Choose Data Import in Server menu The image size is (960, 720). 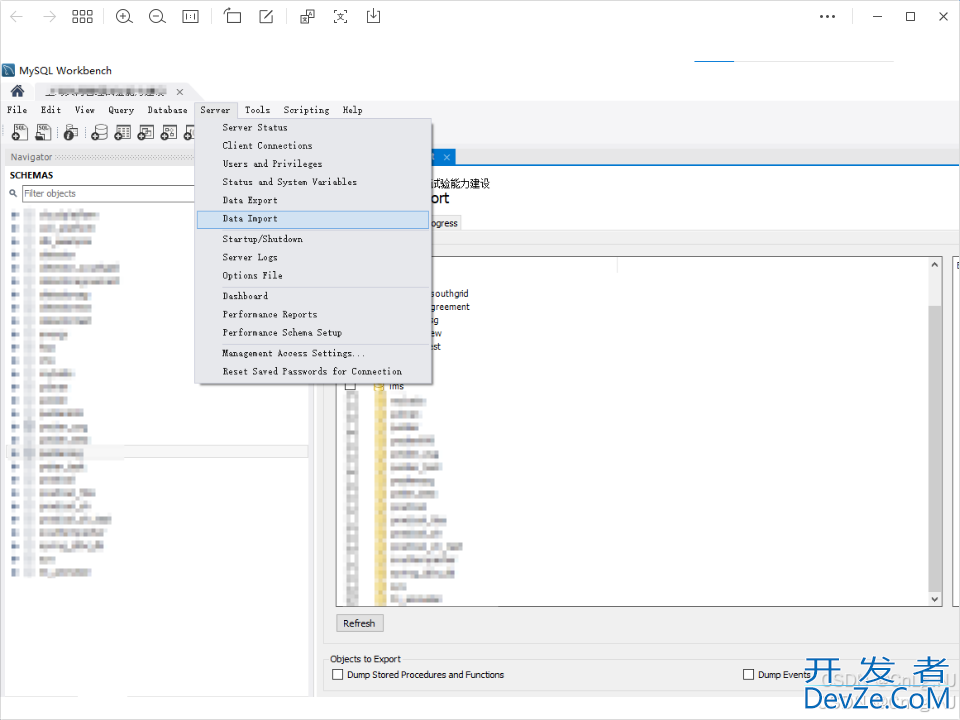tap(313, 219)
